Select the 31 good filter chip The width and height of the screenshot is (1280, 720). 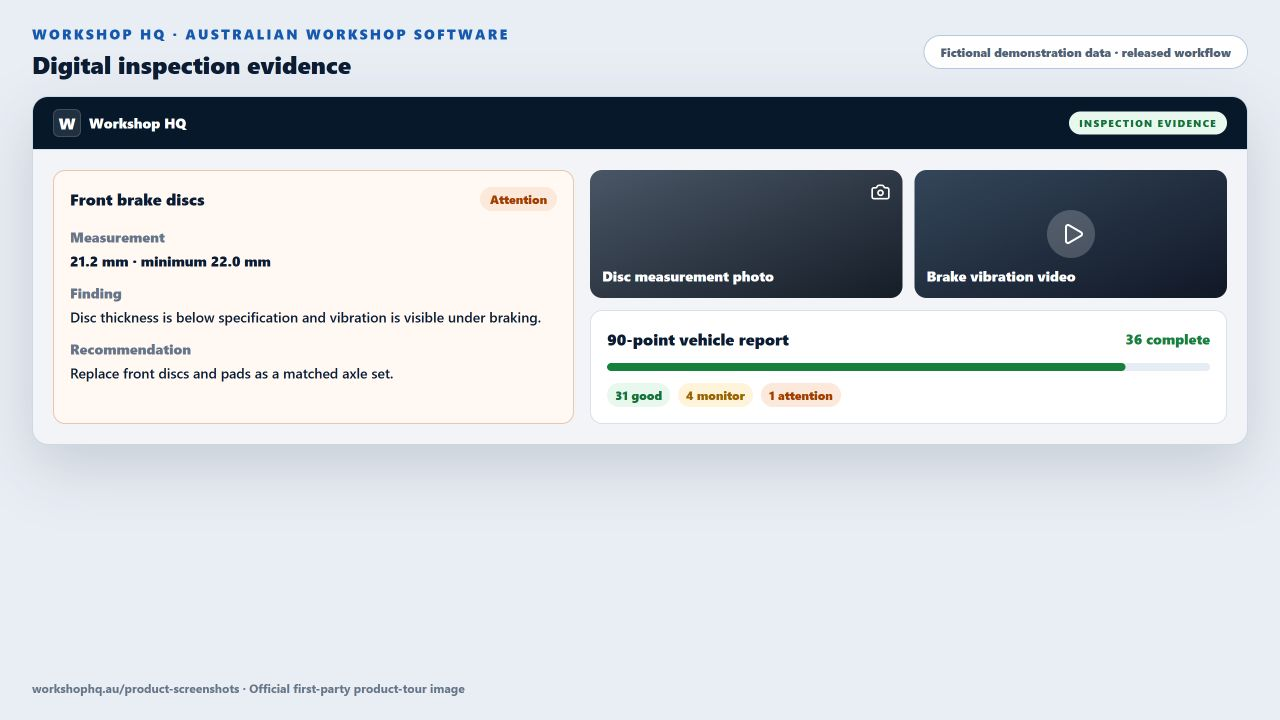[638, 396]
